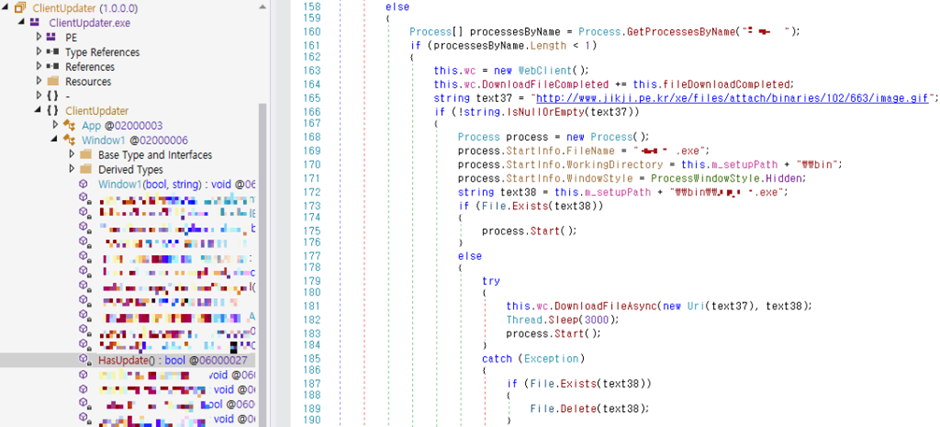Viewport: 940px width, 427px height.
Task: Click the Uri type reference
Action: pos(694,306)
